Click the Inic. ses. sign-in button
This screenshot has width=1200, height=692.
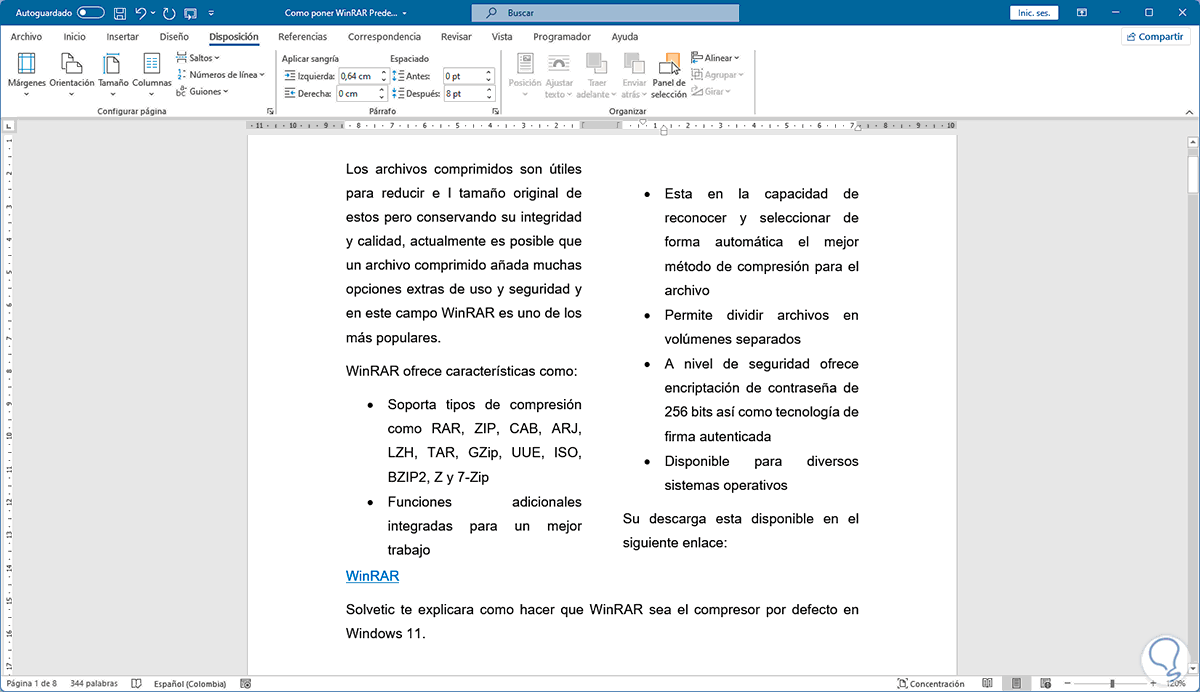click(1034, 13)
